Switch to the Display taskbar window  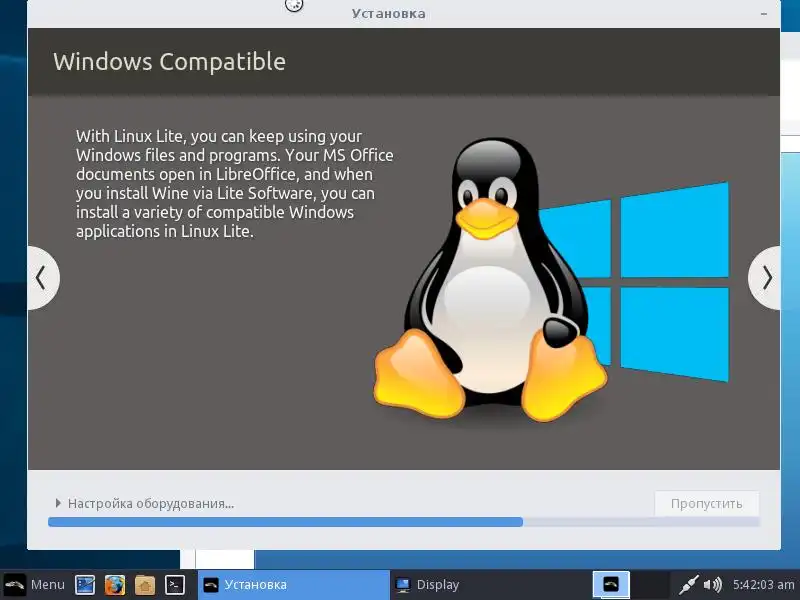(x=485, y=585)
